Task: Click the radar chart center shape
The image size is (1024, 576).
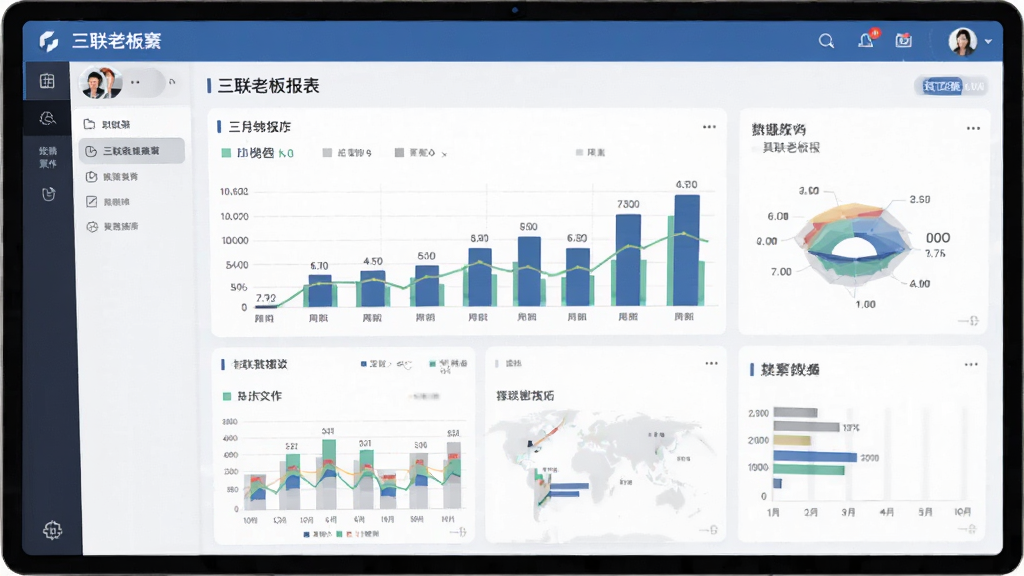Action: (854, 248)
